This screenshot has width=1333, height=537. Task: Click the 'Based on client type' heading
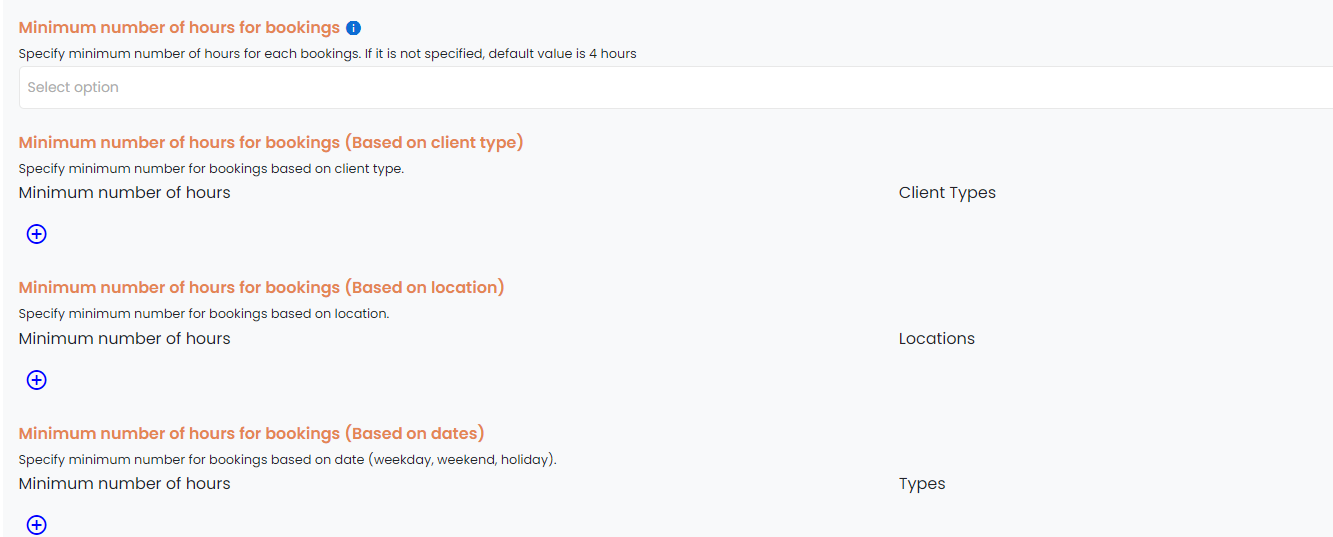[271, 142]
